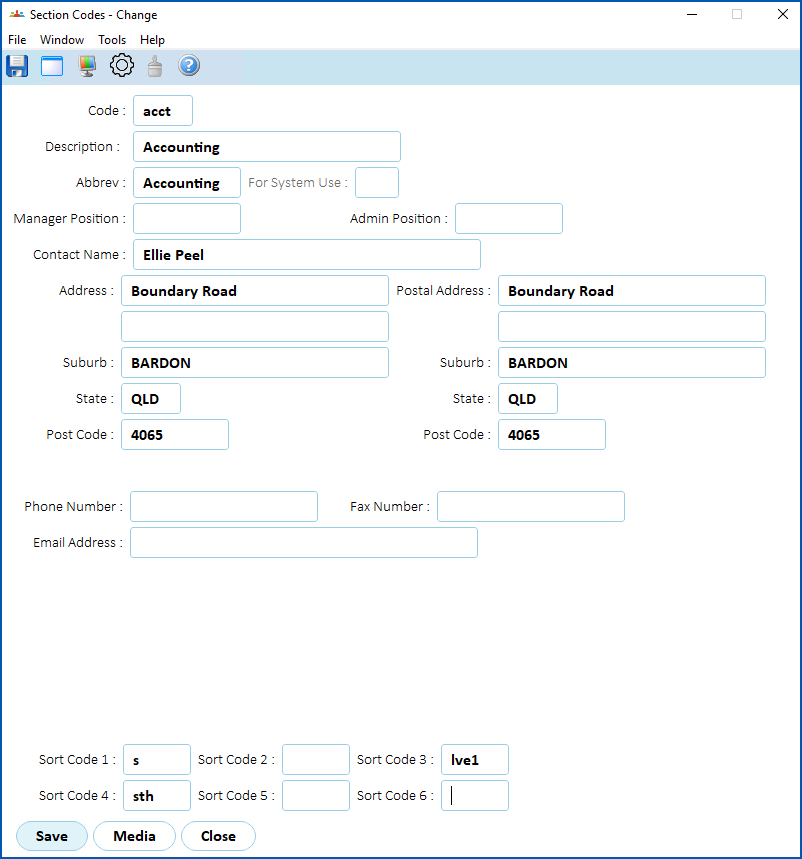This screenshot has width=802, height=859.
Task: Click the Code field containing acct
Action: pyautogui.click(x=163, y=111)
